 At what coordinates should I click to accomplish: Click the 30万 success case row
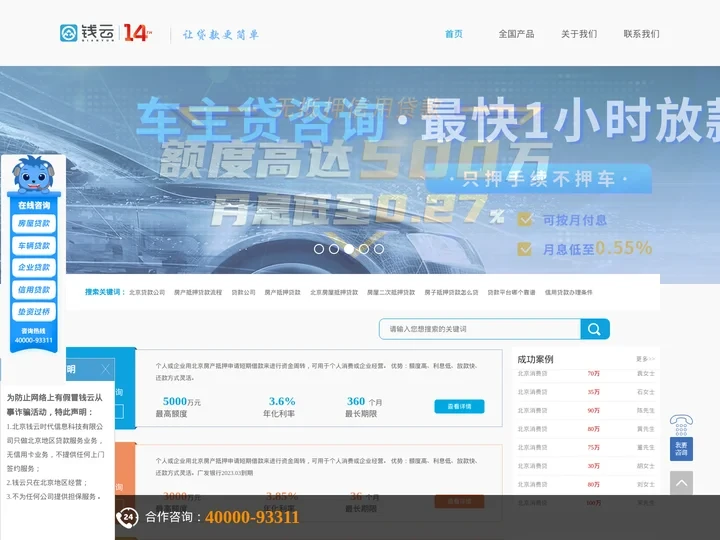point(586,466)
